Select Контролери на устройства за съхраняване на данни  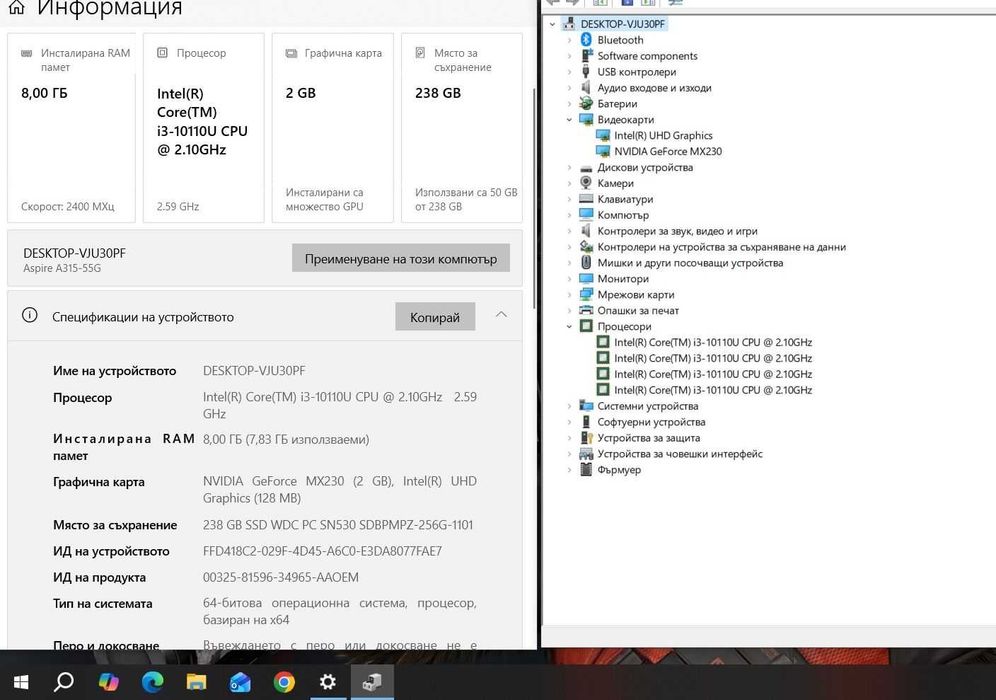coord(722,247)
